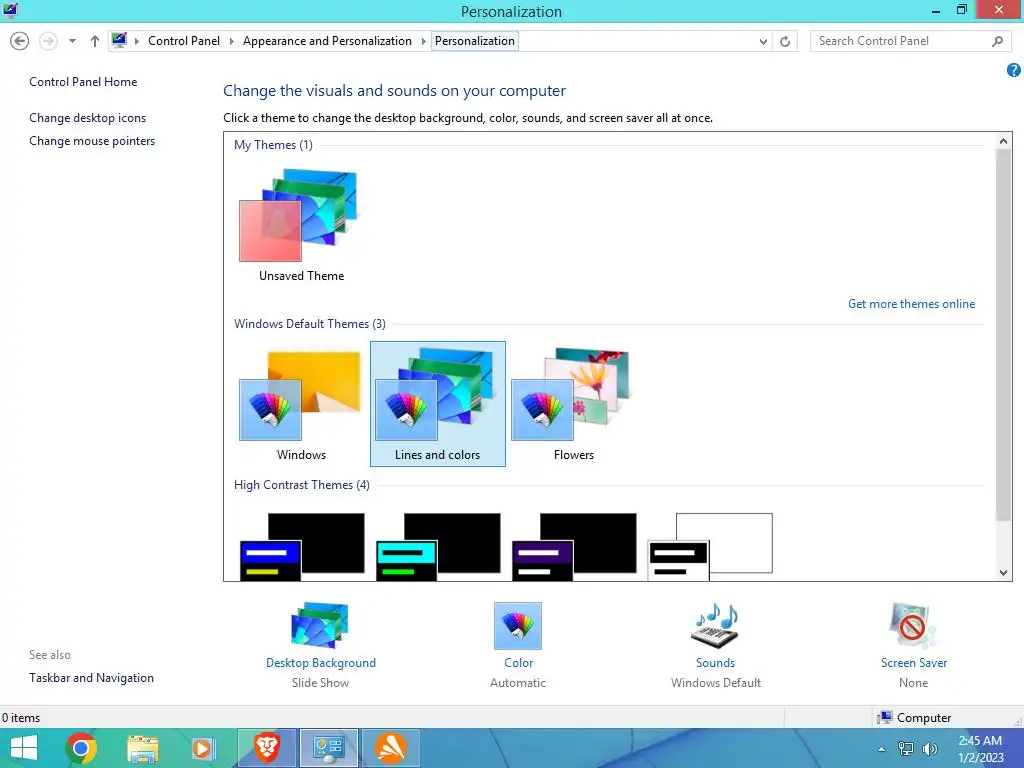
Task: Open the Color settings icon
Action: (518, 626)
